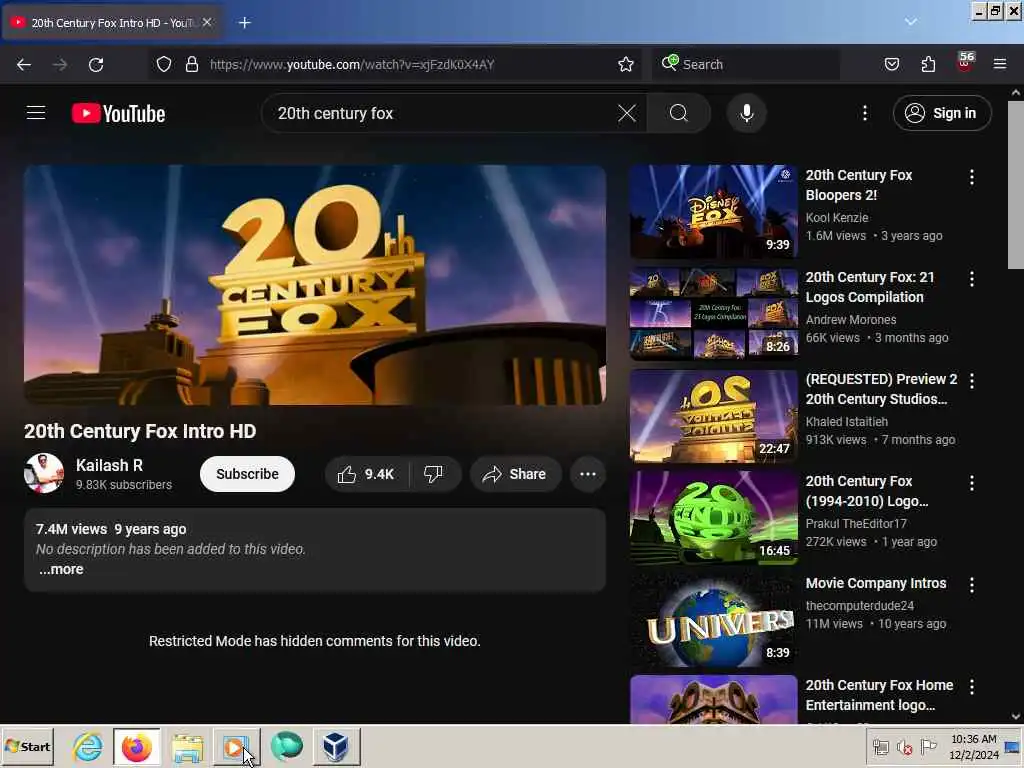Open options for 21 Logos Compilation video
The height and width of the screenshot is (768, 1024).
tap(972, 279)
